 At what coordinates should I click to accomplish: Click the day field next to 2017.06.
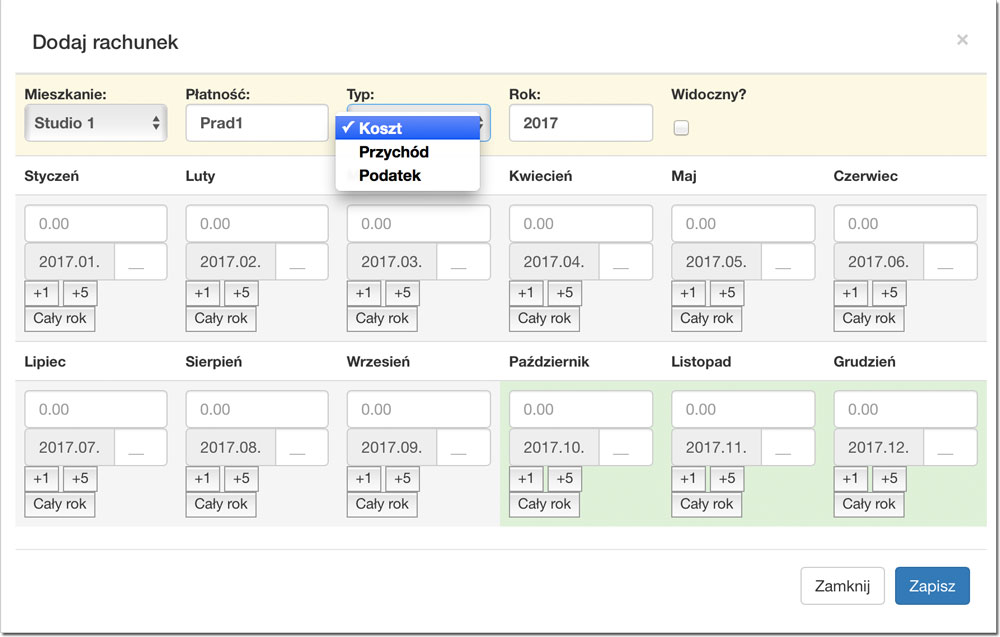click(x=950, y=262)
